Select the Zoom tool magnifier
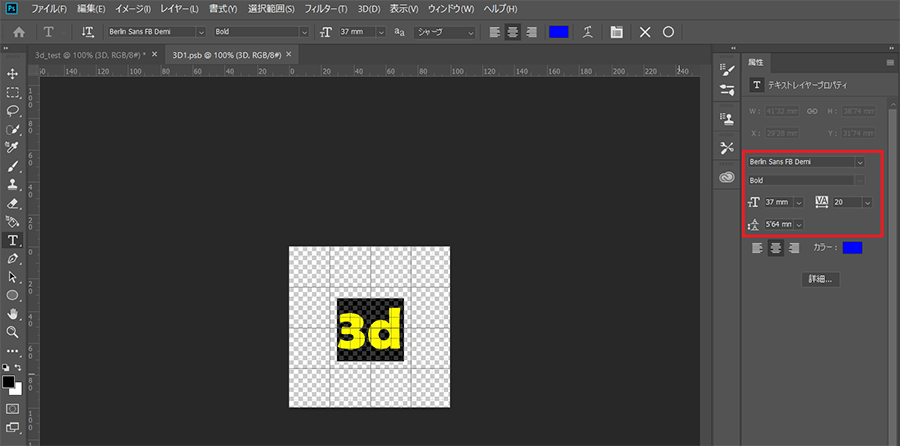 click(13, 331)
